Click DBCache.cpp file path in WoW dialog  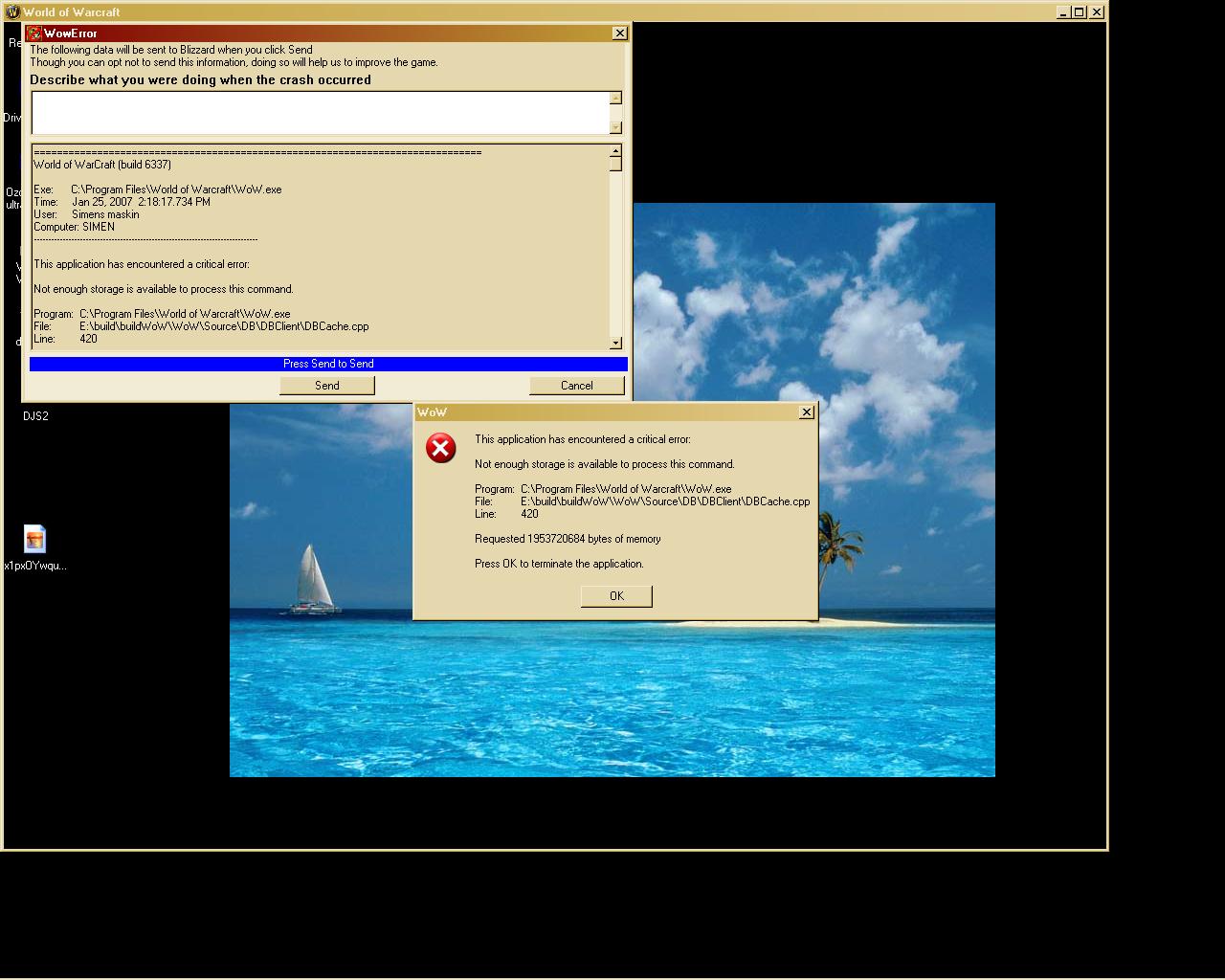(665, 501)
